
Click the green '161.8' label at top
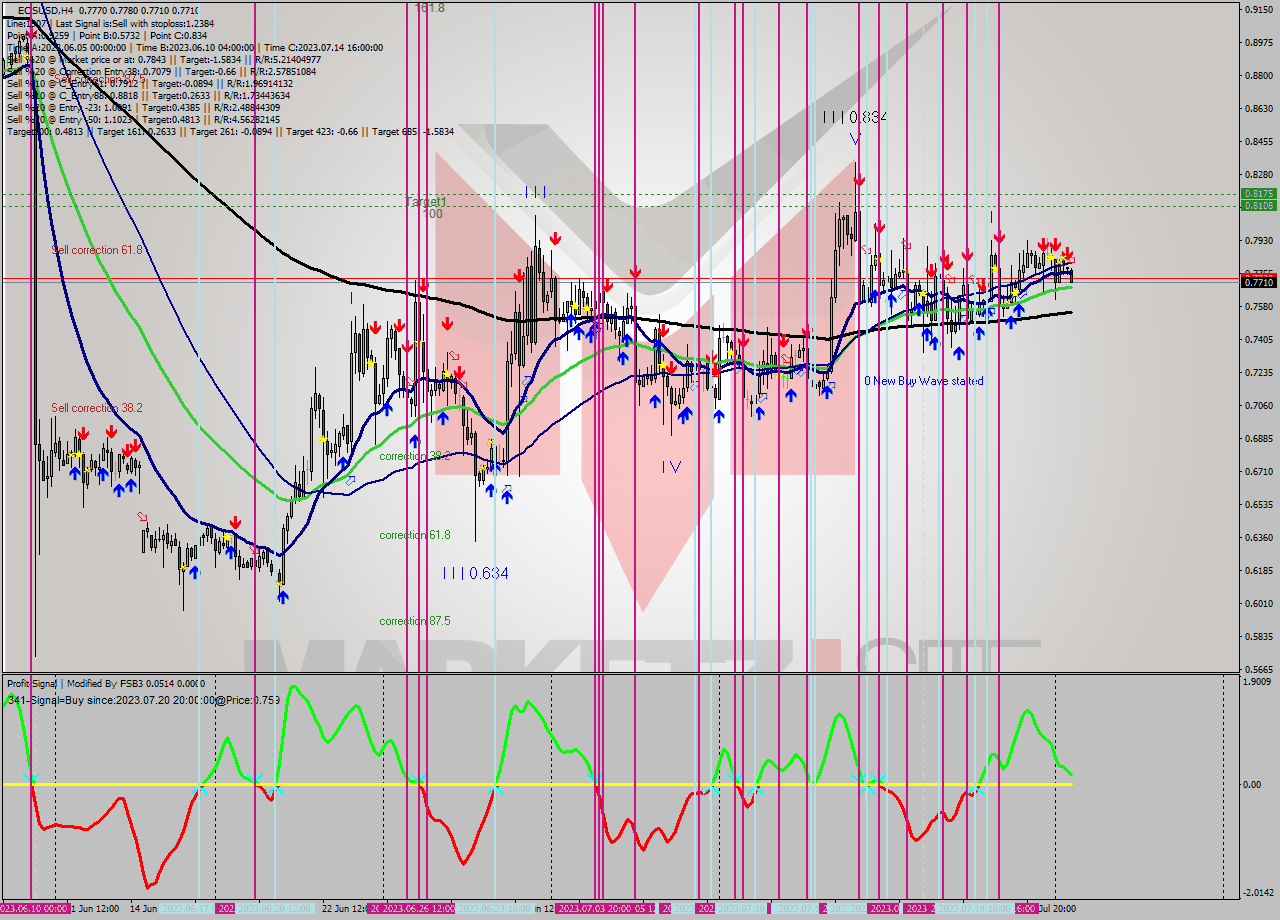tap(430, 7)
